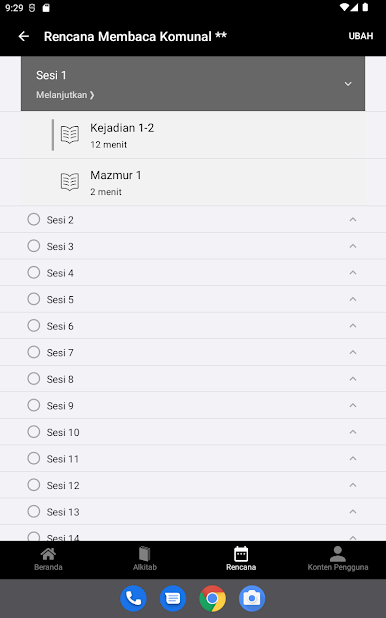Open the book icon beside Kejadian 1-2
The width and height of the screenshot is (386, 618).
click(x=70, y=134)
